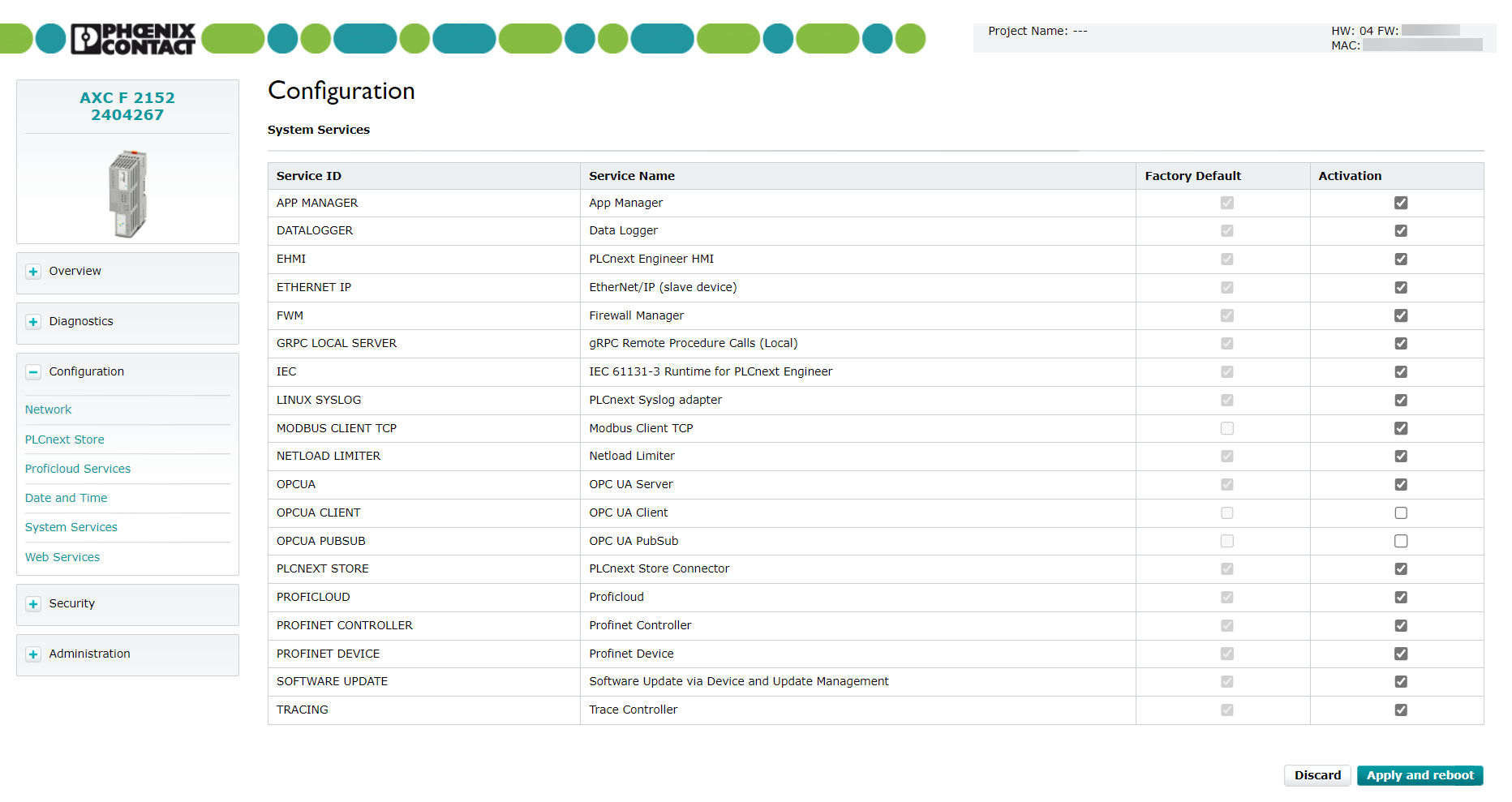Click the Discard button
1512x802 pixels.
[1317, 775]
